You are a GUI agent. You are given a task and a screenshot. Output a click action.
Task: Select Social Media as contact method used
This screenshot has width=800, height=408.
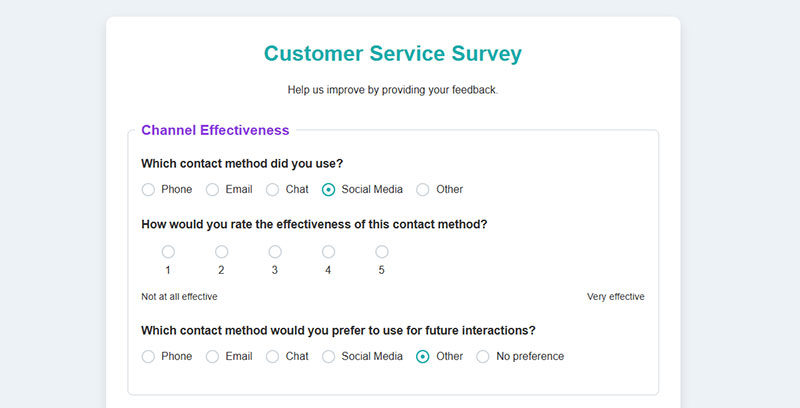pos(328,189)
